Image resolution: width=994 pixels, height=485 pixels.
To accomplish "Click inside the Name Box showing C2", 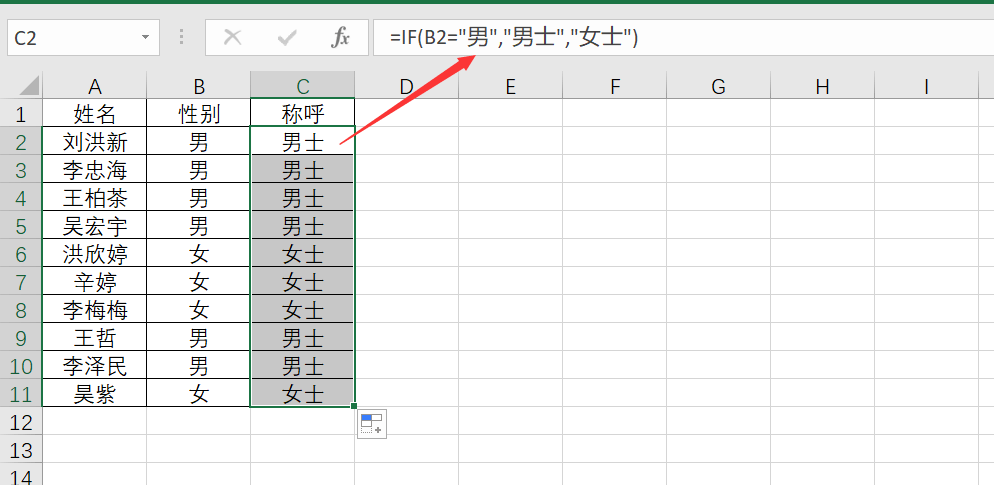I will pyautogui.click(x=70, y=38).
